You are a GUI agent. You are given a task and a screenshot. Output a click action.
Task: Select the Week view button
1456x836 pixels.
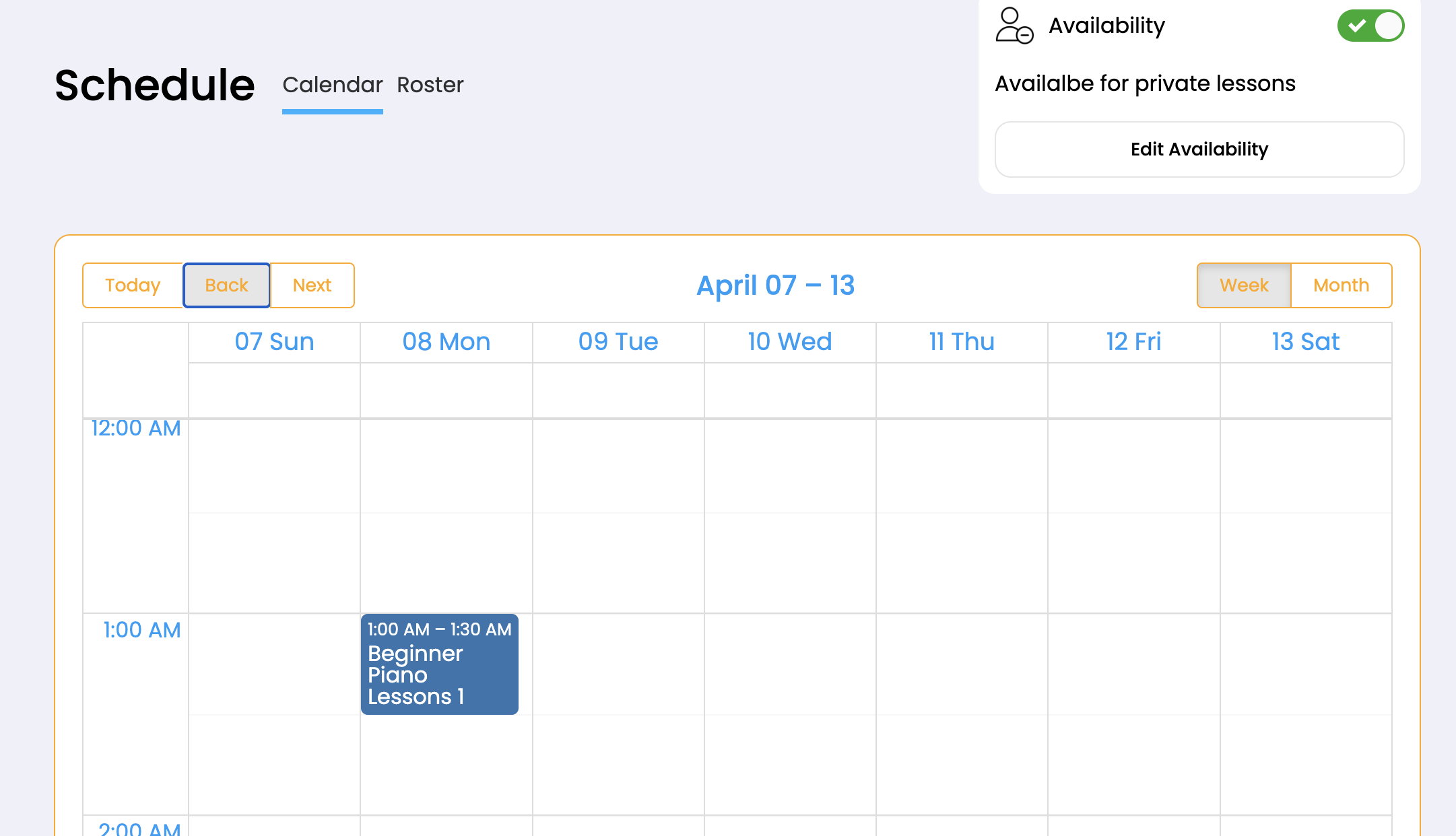1243,285
